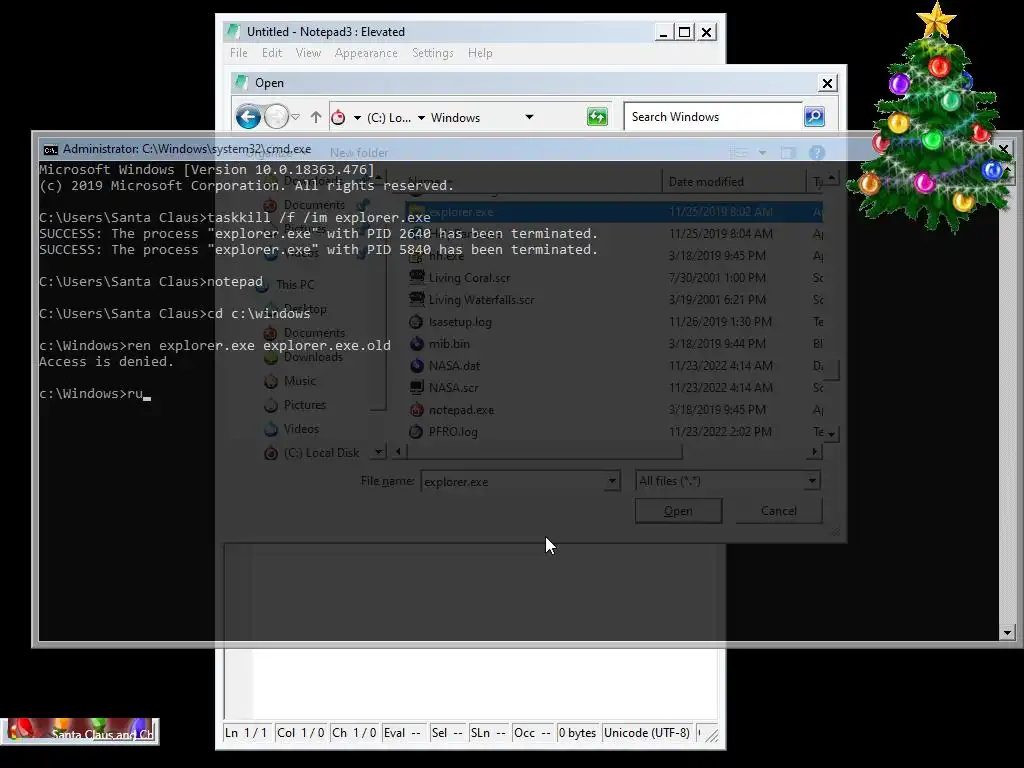Open the Settings menu in Notepad3
Viewport: 1024px width, 768px height.
point(432,53)
